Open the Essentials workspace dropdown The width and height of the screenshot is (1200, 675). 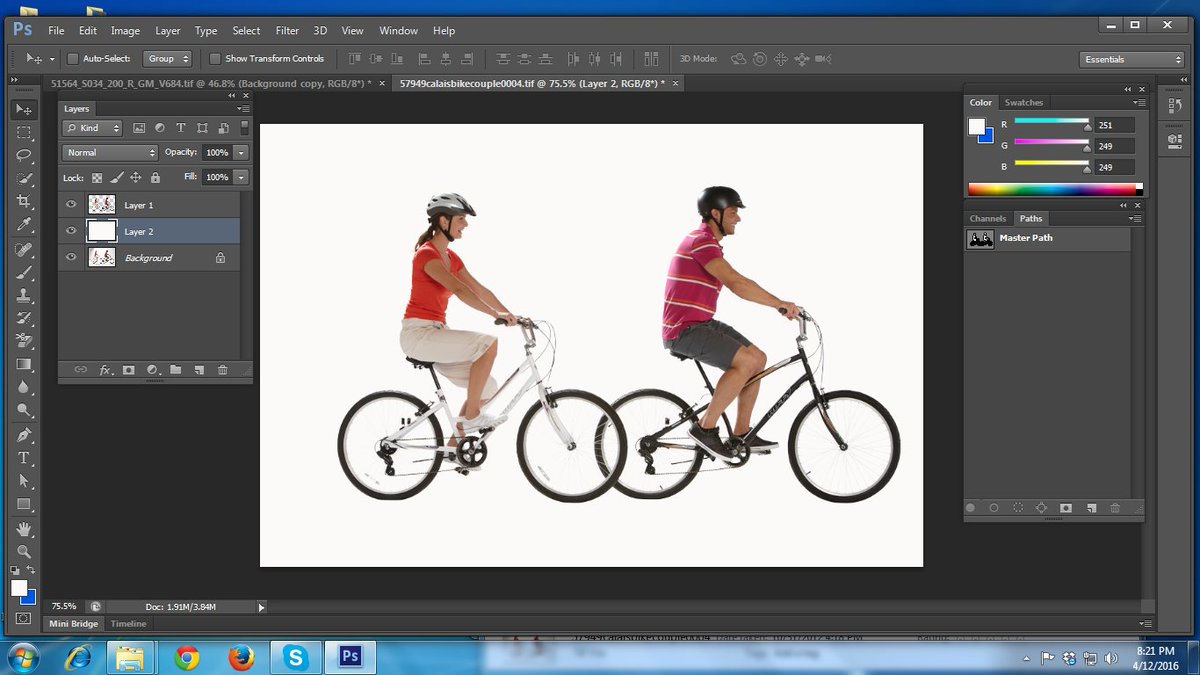coord(1132,59)
